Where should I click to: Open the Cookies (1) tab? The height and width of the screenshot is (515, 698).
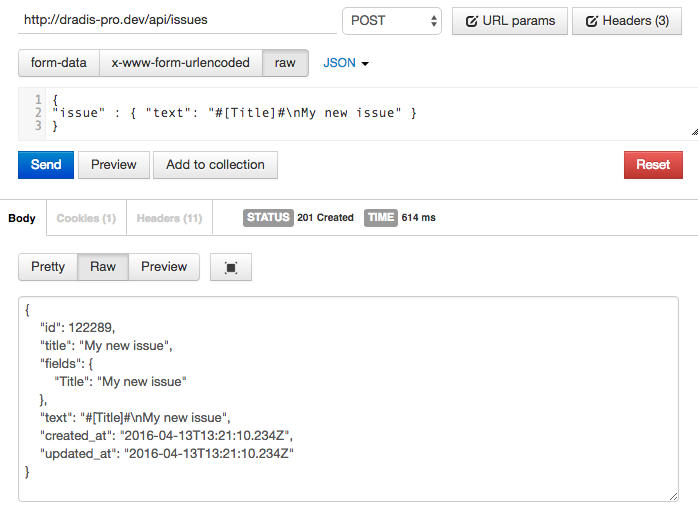pos(86,218)
